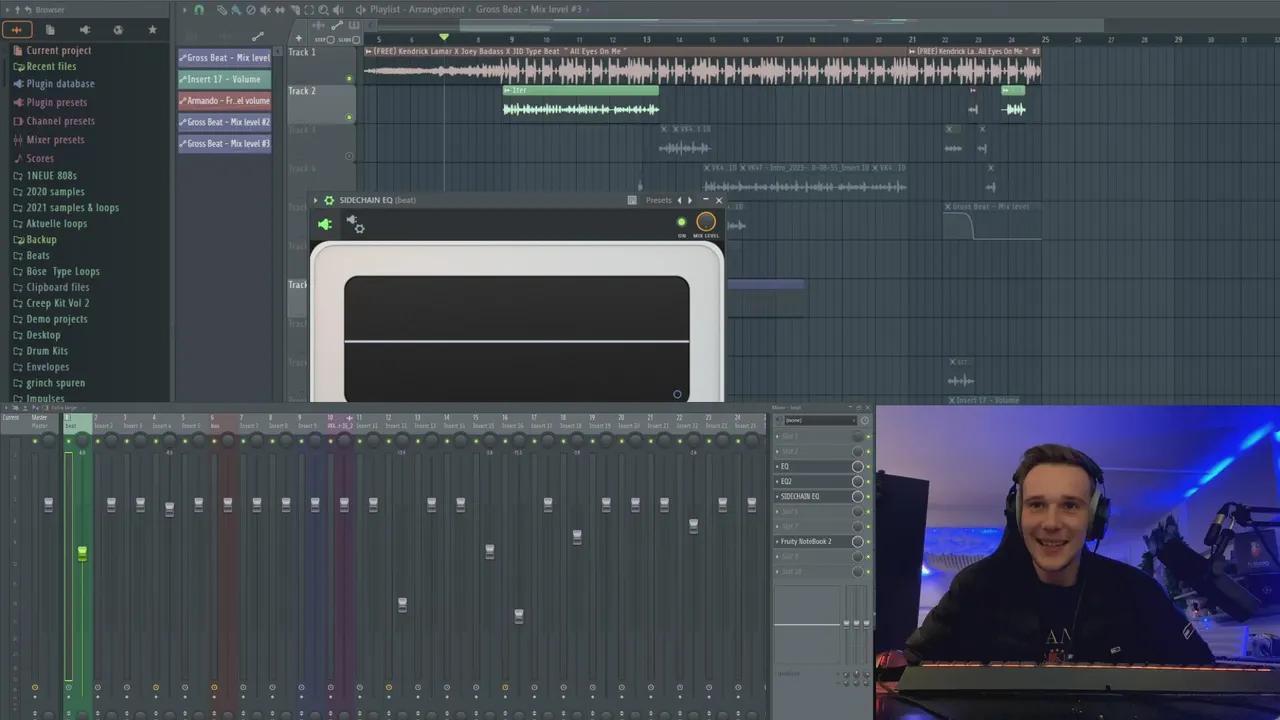Select the magnifying glass zoom tool in the toolbar
This screenshot has height=720, width=1280.
(x=323, y=9)
